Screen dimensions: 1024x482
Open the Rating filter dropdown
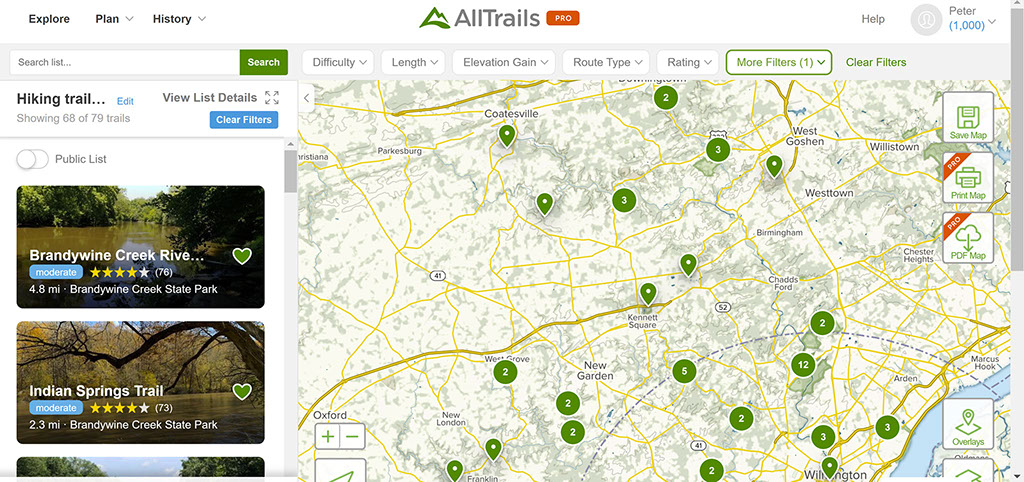pos(688,62)
